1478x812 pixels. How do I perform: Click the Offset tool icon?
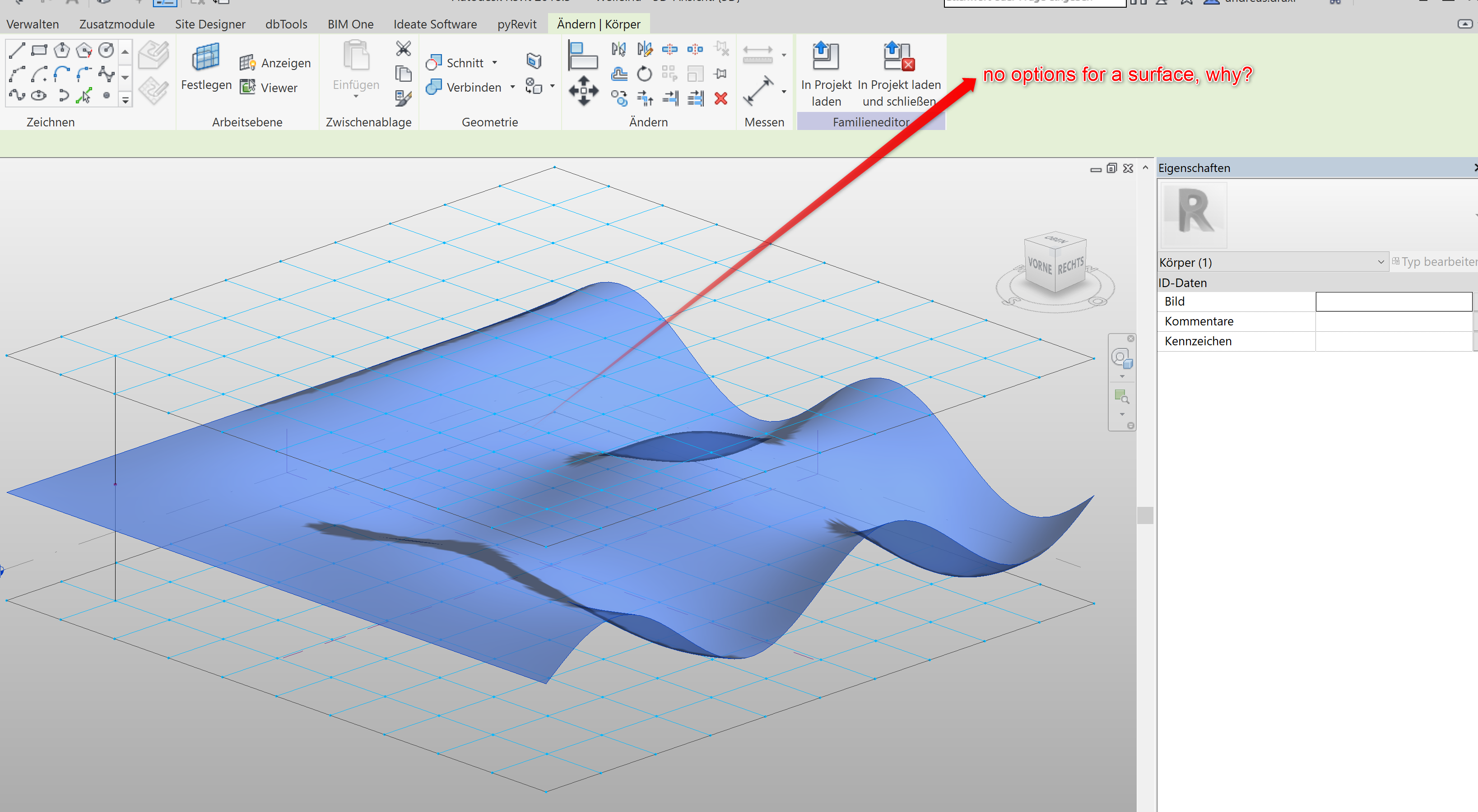pos(619,74)
